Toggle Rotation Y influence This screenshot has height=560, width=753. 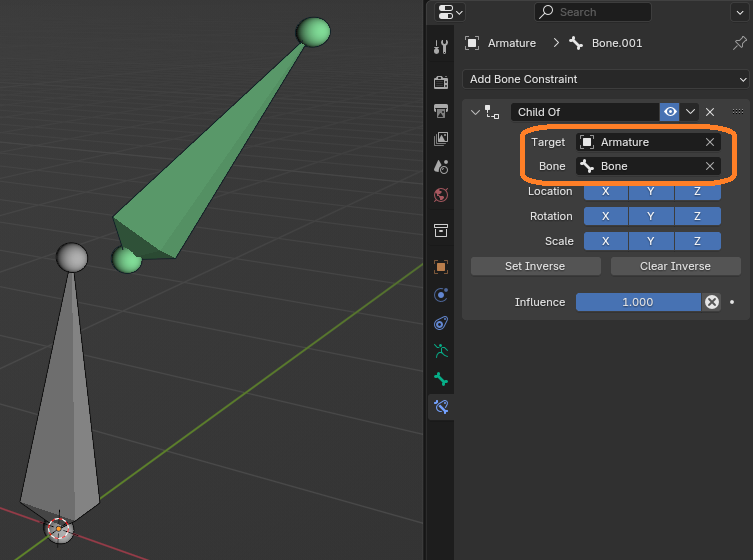[x=651, y=216]
